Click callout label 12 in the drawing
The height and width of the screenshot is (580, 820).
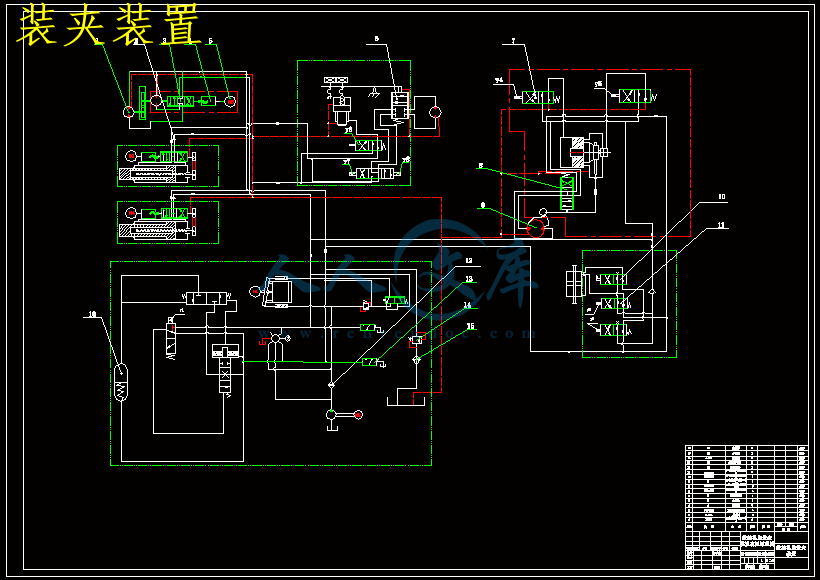[469, 260]
